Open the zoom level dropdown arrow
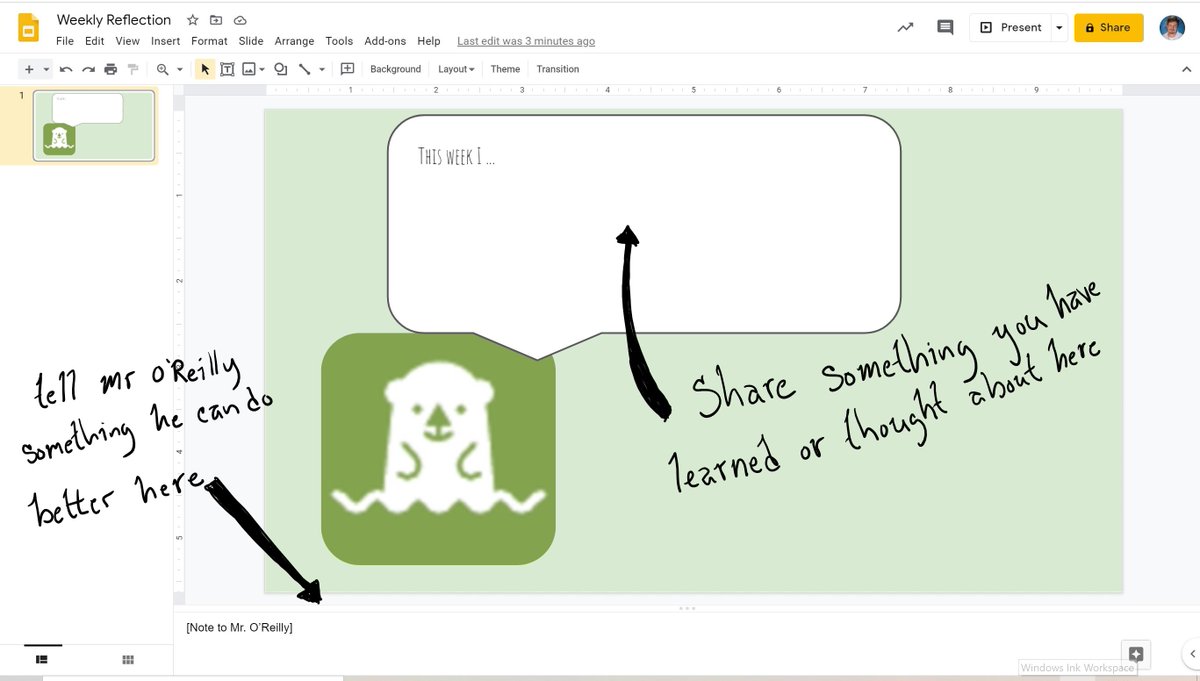 click(x=180, y=69)
